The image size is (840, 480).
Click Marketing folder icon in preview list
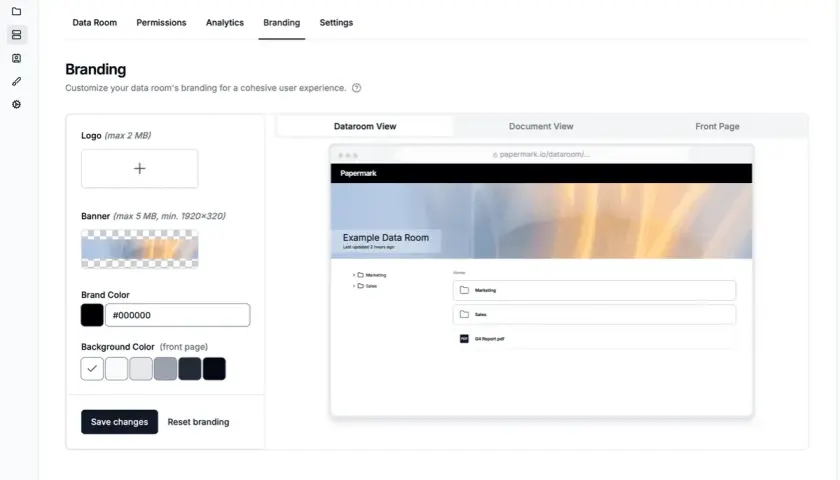(464, 290)
